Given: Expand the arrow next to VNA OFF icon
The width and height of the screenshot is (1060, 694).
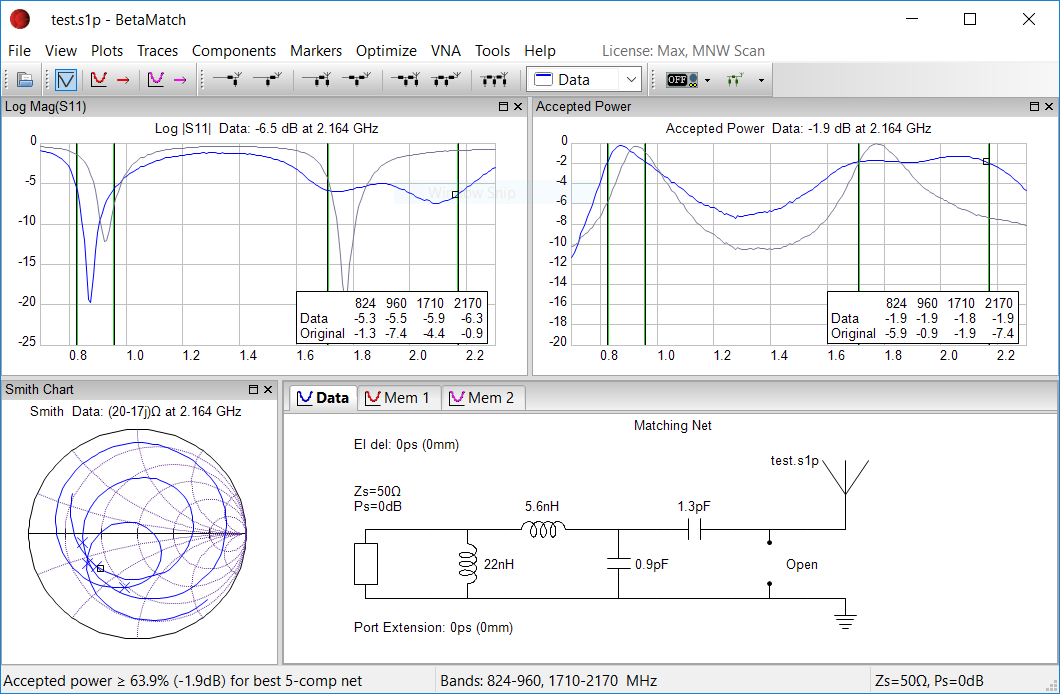Looking at the screenshot, I should click(x=707, y=80).
